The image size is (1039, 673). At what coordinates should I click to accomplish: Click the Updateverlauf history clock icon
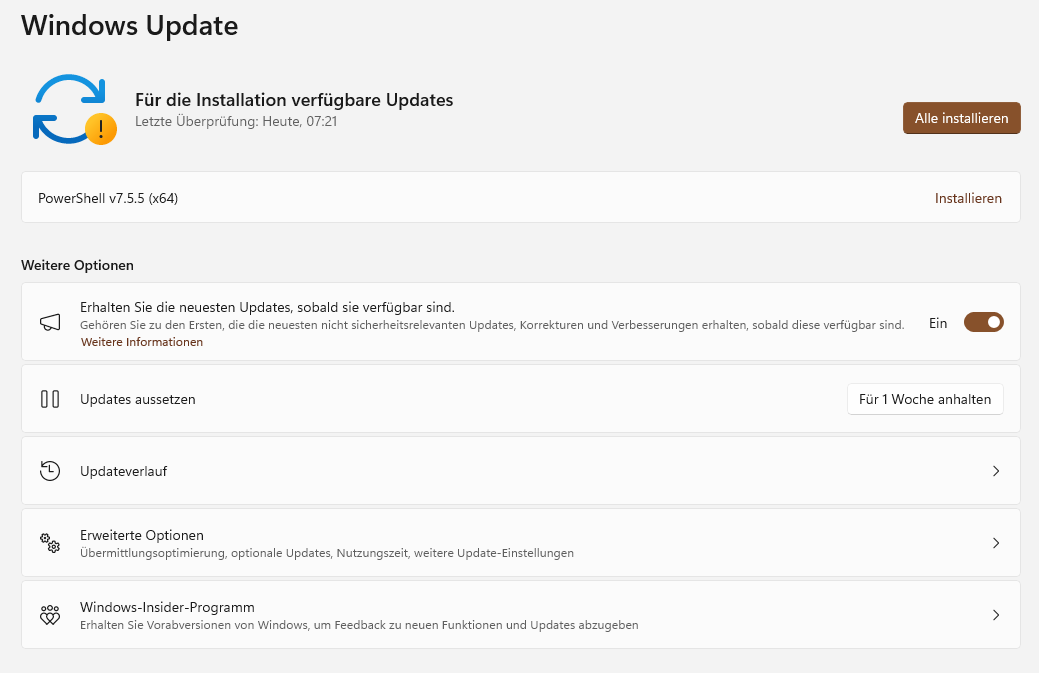(x=50, y=471)
